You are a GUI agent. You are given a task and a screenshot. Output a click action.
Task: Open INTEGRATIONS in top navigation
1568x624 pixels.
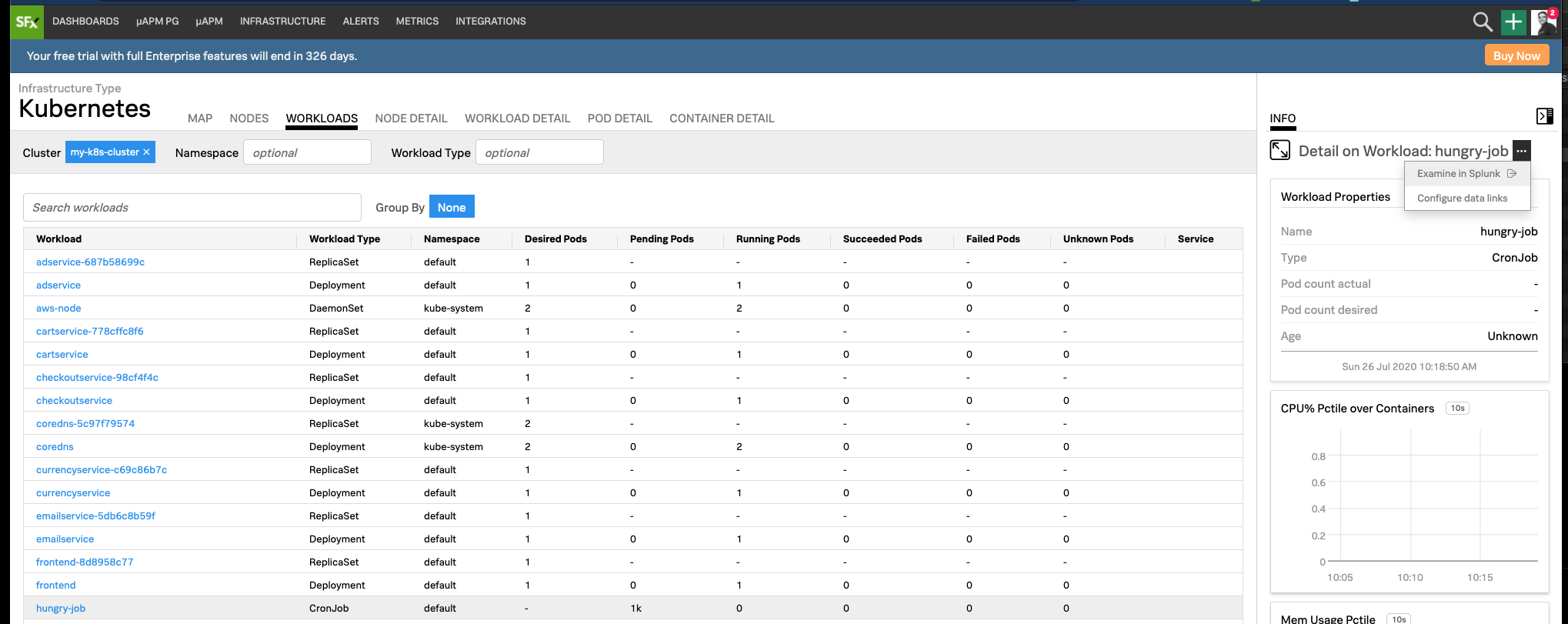point(491,22)
